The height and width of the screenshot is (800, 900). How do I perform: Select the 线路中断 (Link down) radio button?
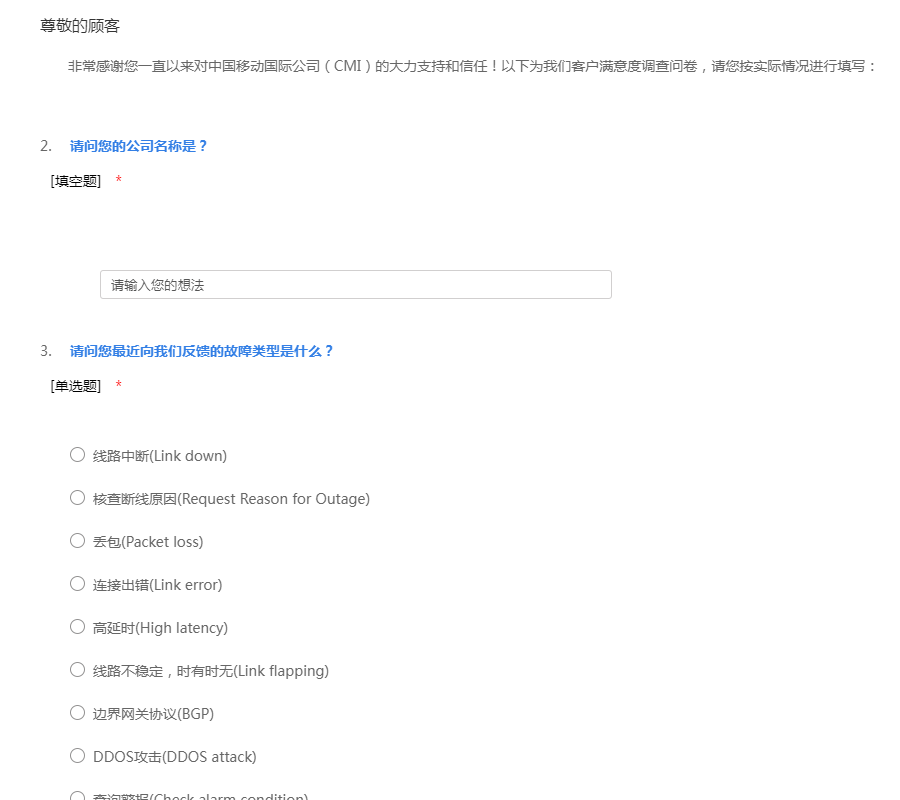pyautogui.click(x=77, y=455)
